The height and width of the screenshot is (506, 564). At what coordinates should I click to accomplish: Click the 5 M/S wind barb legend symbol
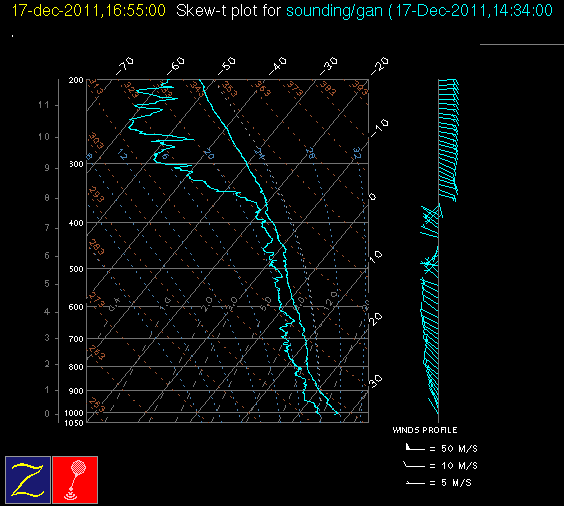(x=415, y=483)
